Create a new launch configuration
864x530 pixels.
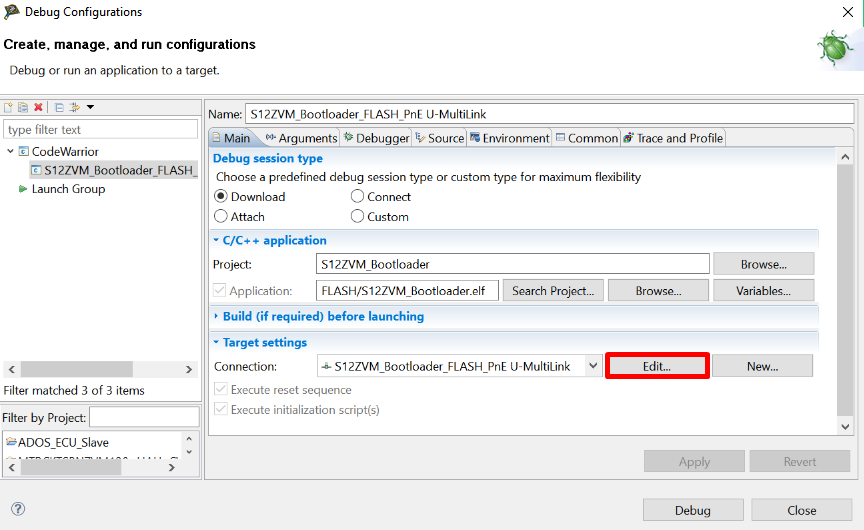8,107
